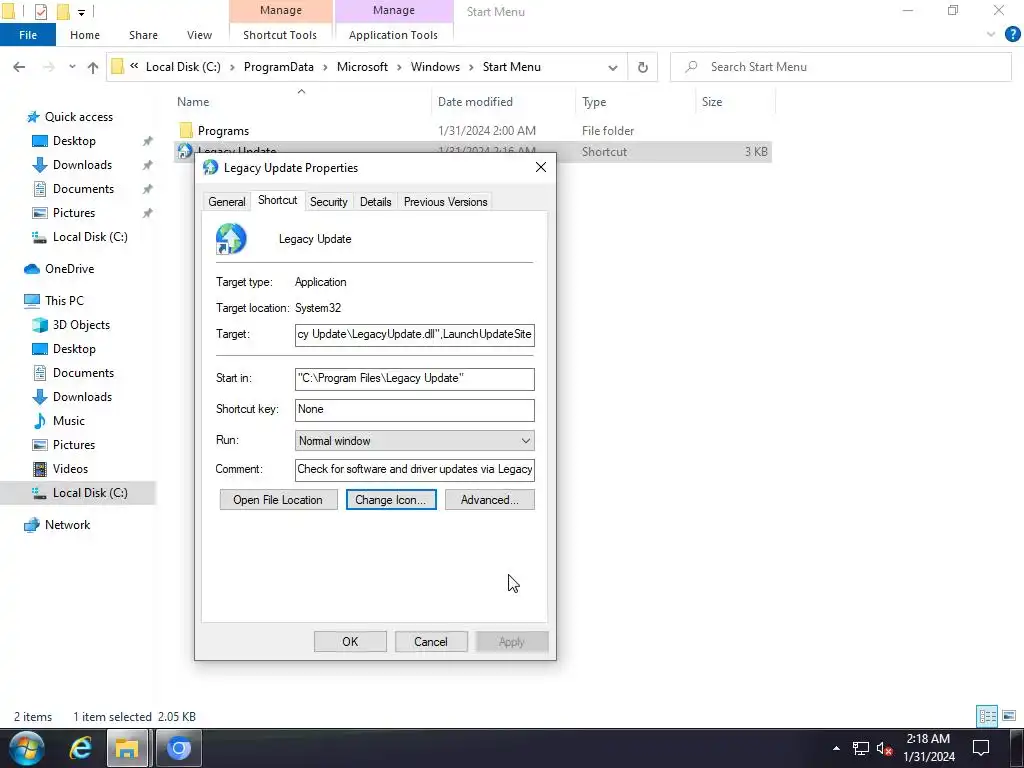Cancel the Legacy Update Properties dialog
Image resolution: width=1024 pixels, height=768 pixels.
point(431,641)
